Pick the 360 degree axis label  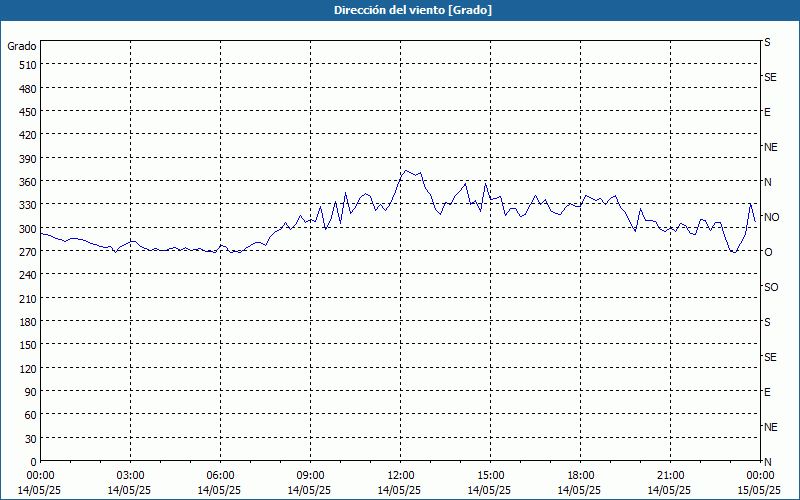click(28, 182)
